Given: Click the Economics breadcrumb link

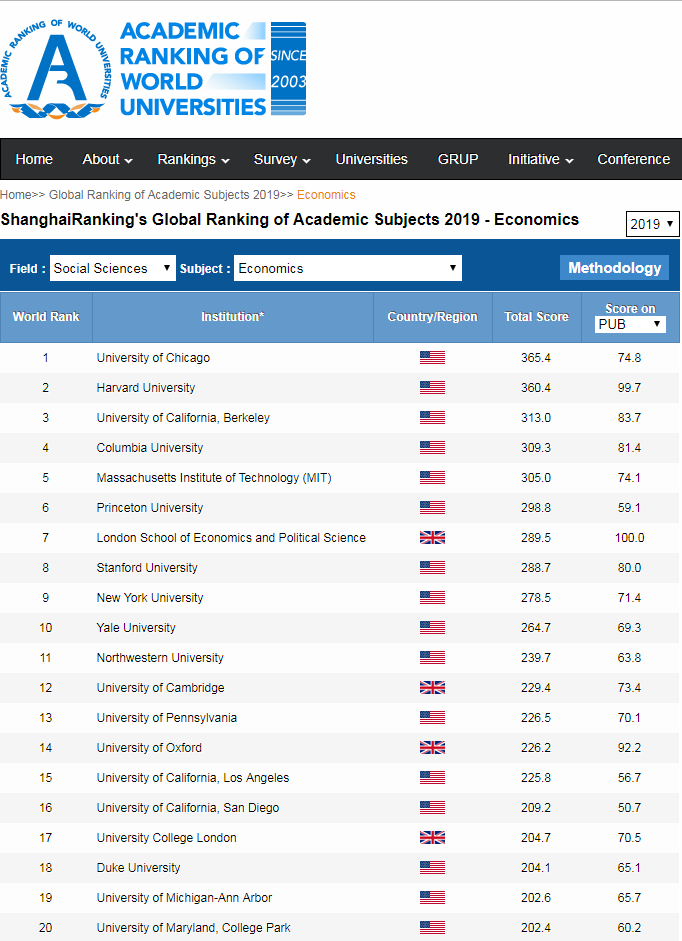Looking at the screenshot, I should tap(326, 195).
